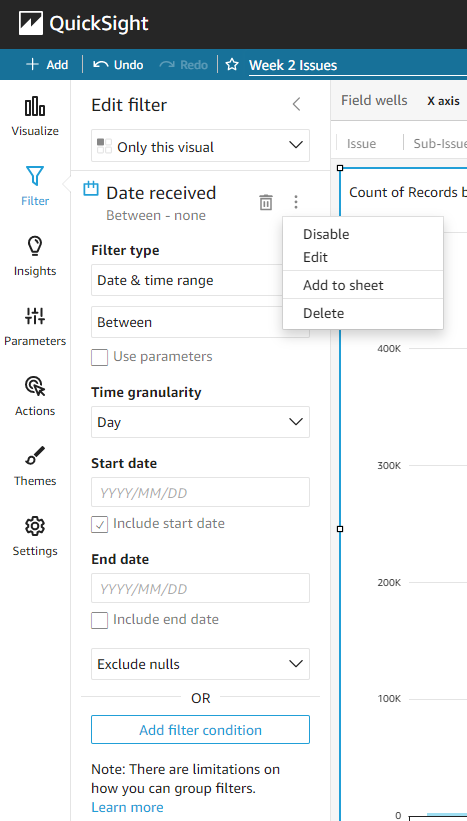Screen dimensions: 467x821
Task: Click the Between - none filter summary
Action: pos(156,216)
